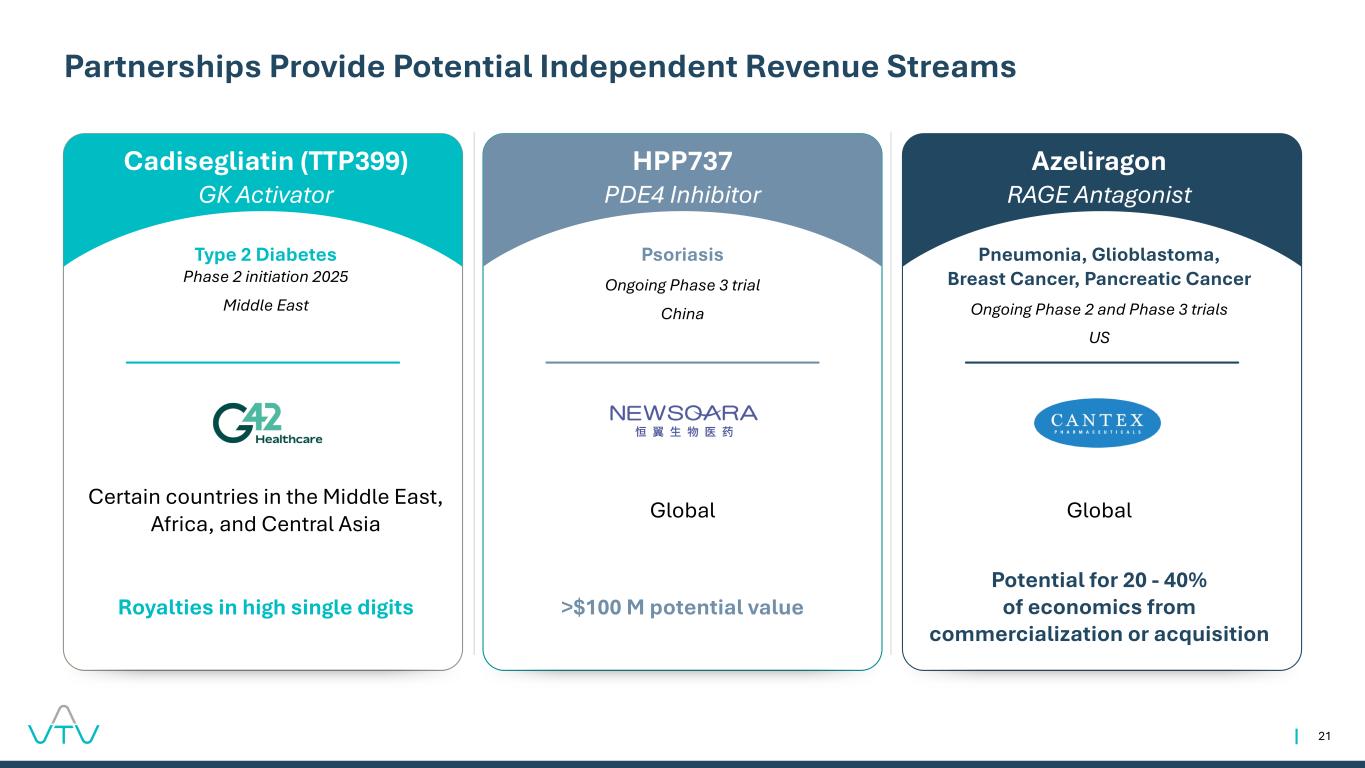Click the slide title about Partnerships
This screenshot has width=1365, height=768.
click(540, 66)
